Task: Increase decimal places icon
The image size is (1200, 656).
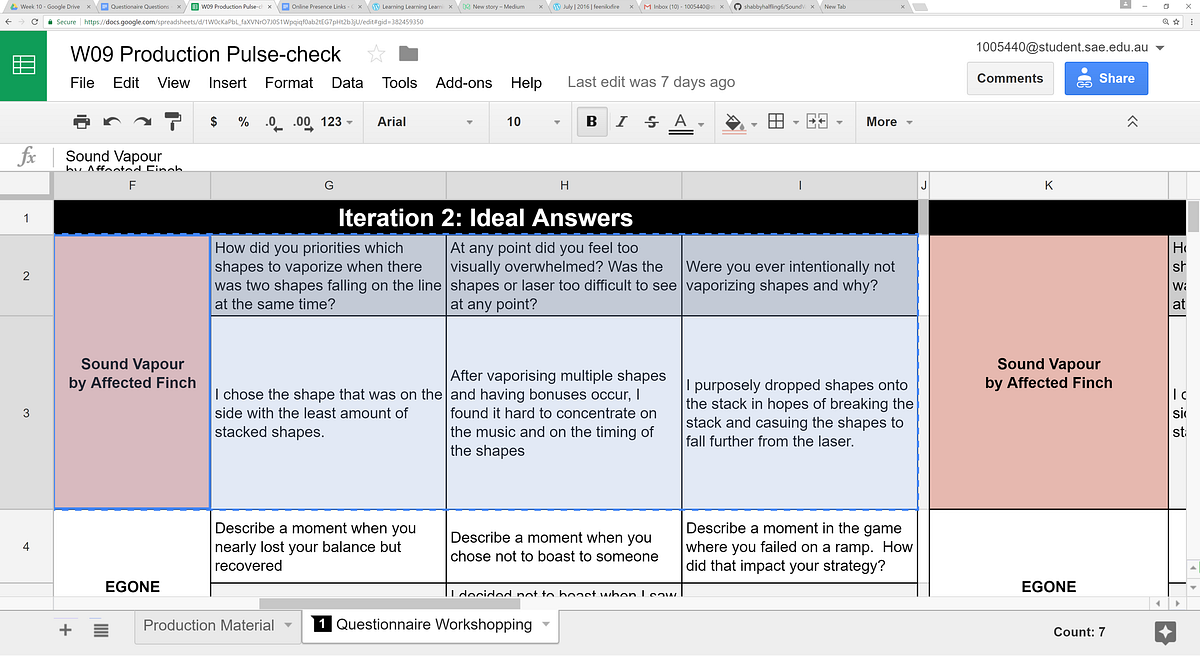Action: 301,122
